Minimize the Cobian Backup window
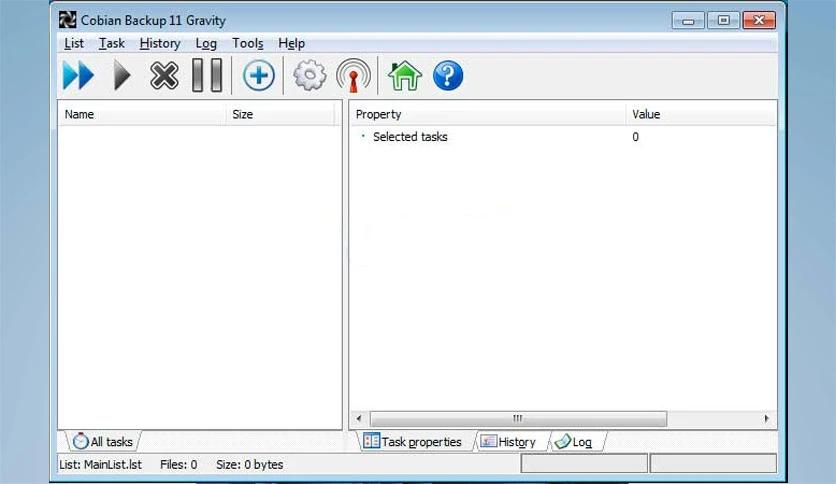This screenshot has width=836, height=484. coord(688,20)
